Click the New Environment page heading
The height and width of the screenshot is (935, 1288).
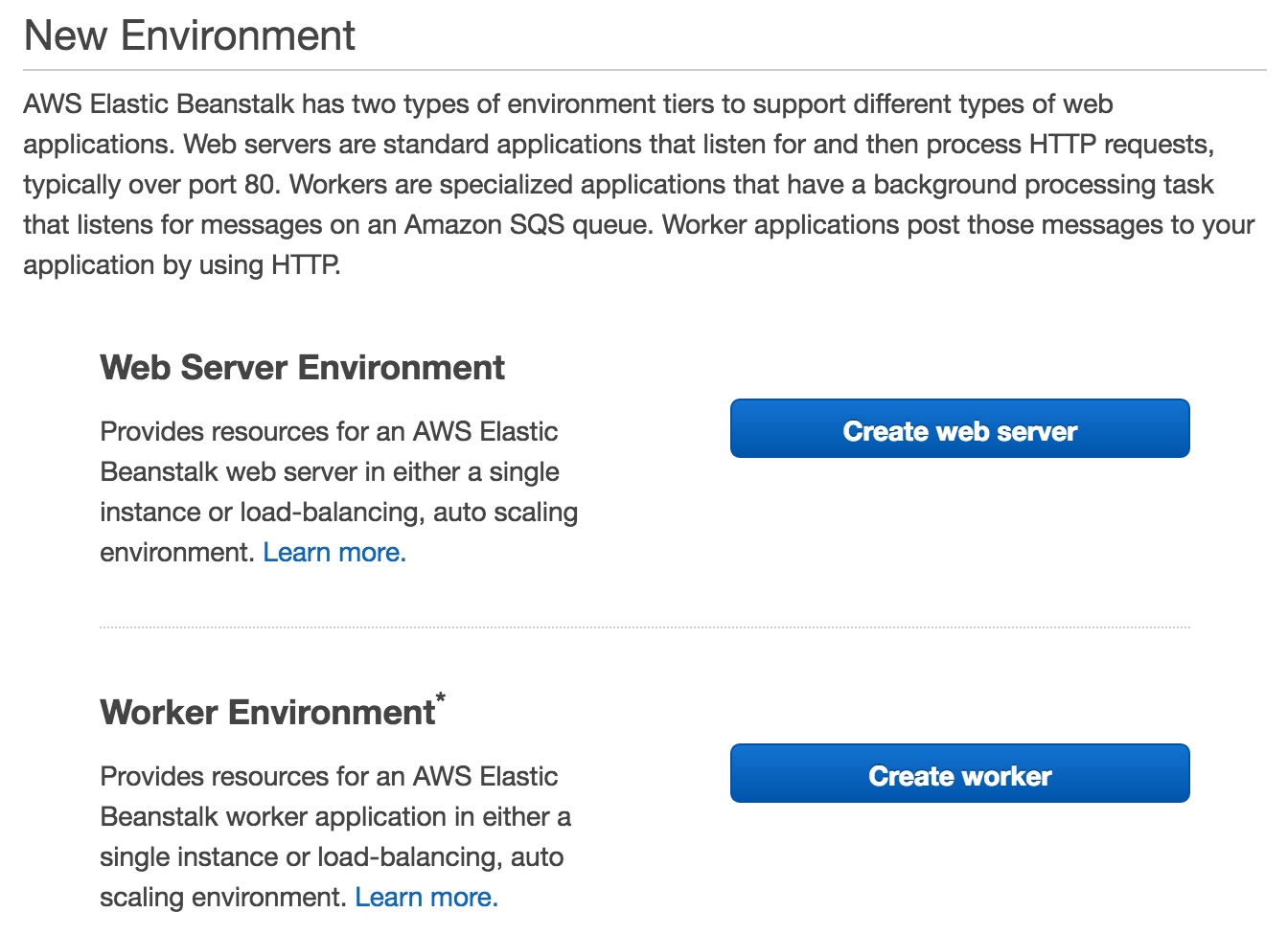[189, 36]
